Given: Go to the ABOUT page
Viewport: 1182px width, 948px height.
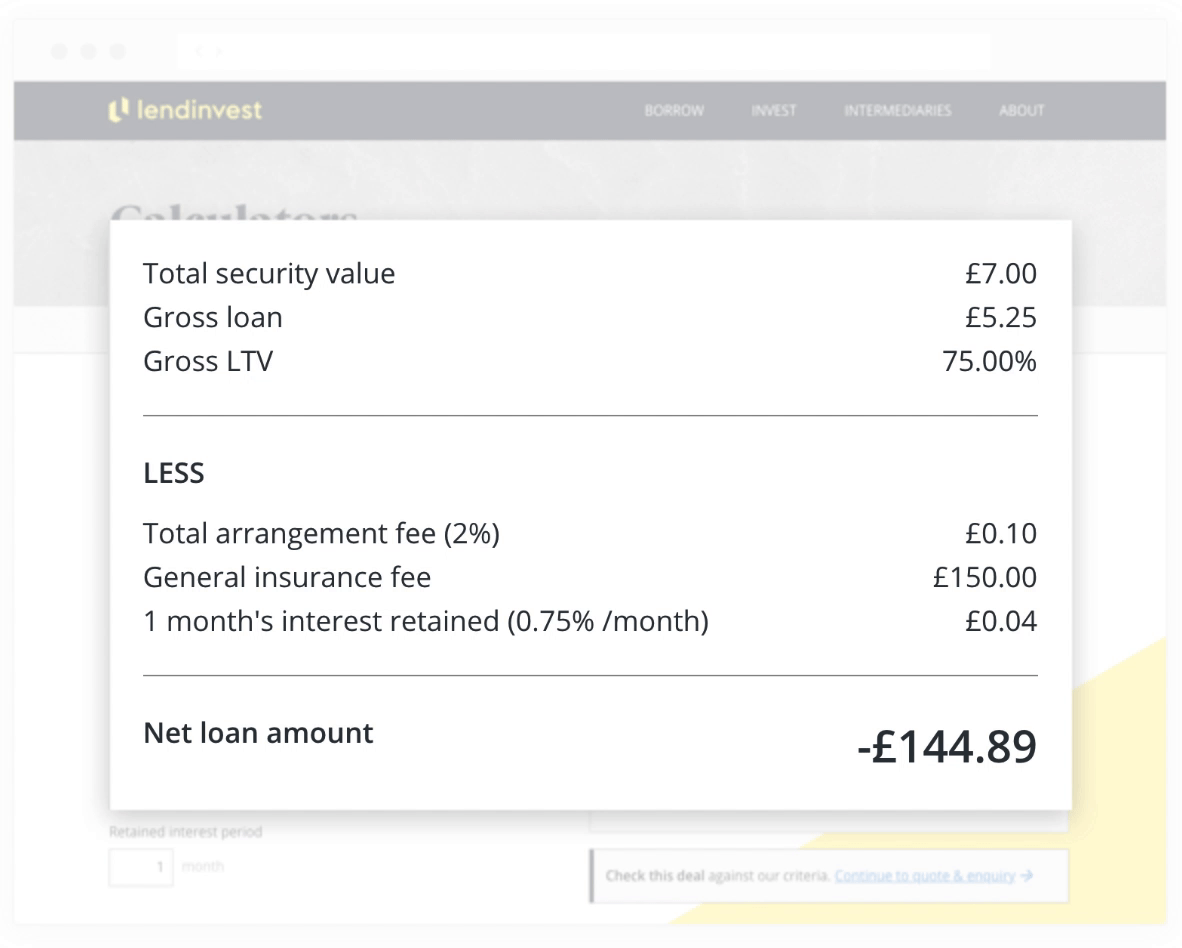Looking at the screenshot, I should 1021,111.
